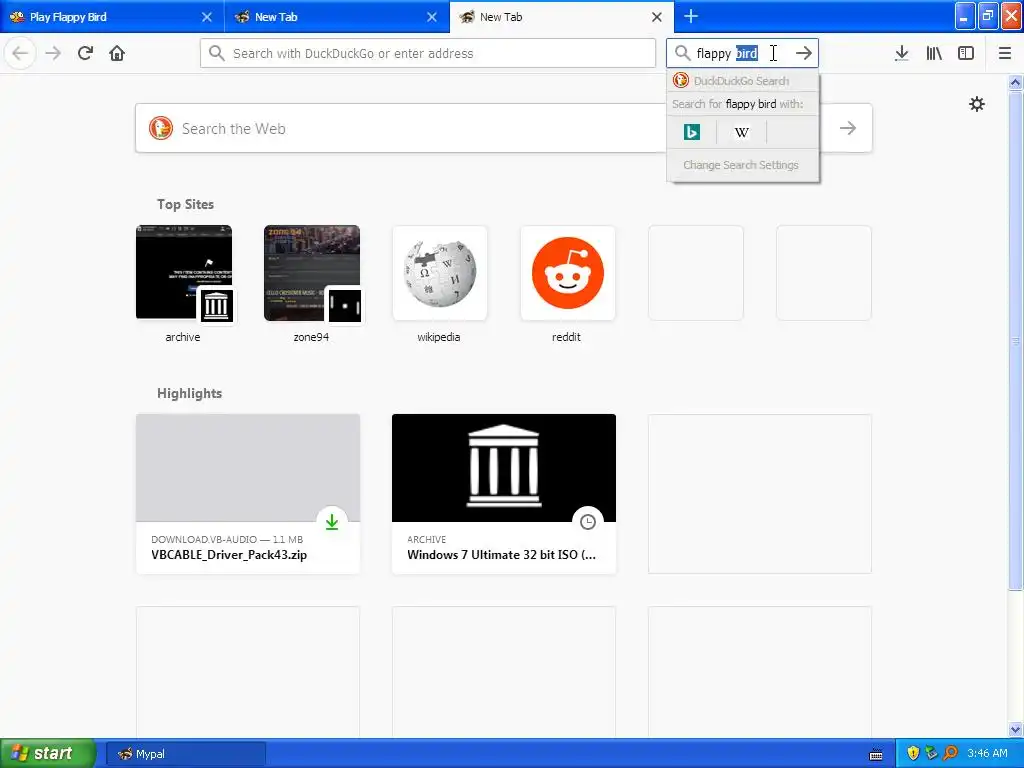Open the Downloads toolbar arrow icon
Viewport: 1024px width, 768px height.
[x=901, y=53]
